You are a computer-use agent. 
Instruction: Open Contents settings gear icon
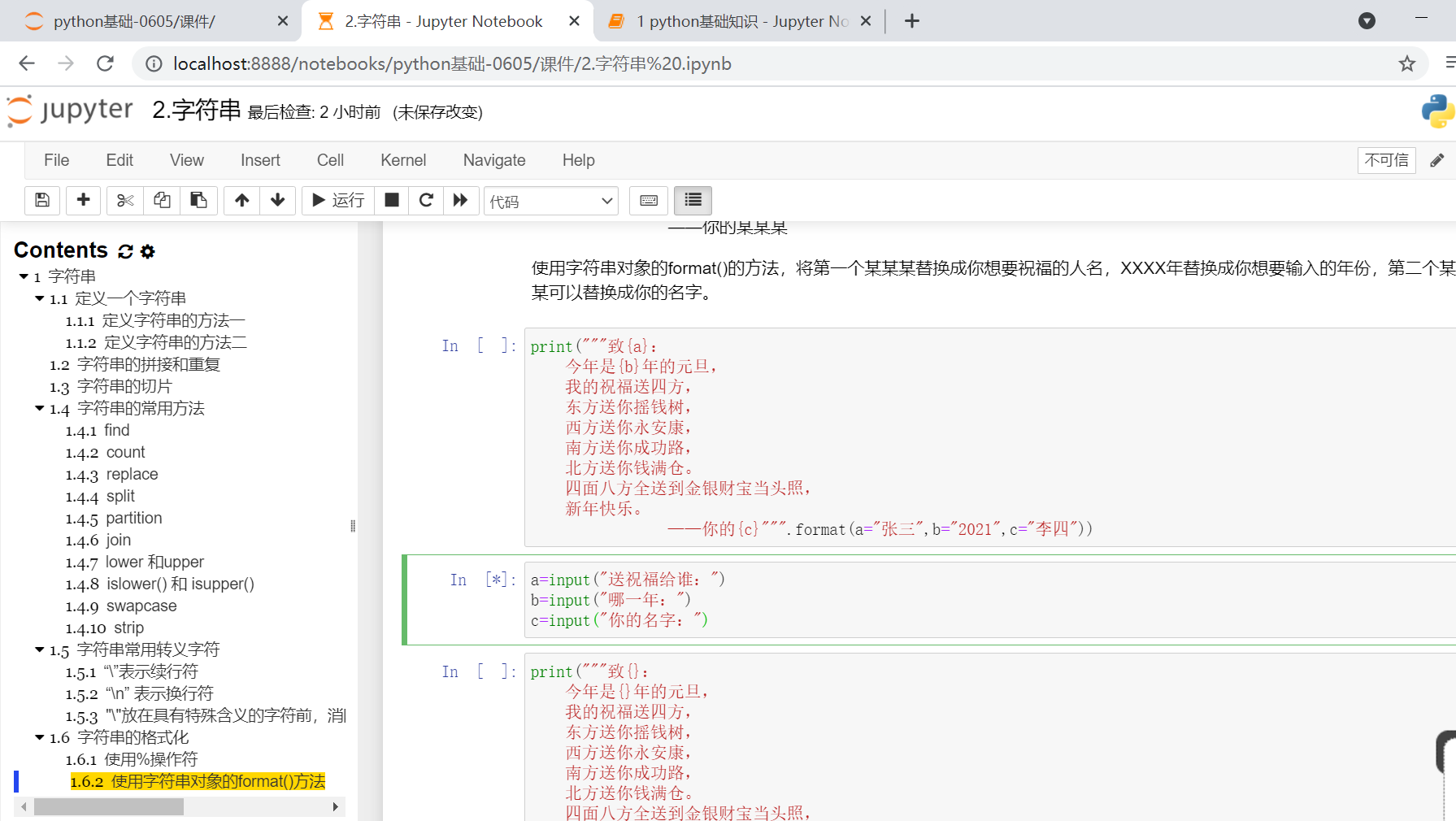[x=147, y=251]
